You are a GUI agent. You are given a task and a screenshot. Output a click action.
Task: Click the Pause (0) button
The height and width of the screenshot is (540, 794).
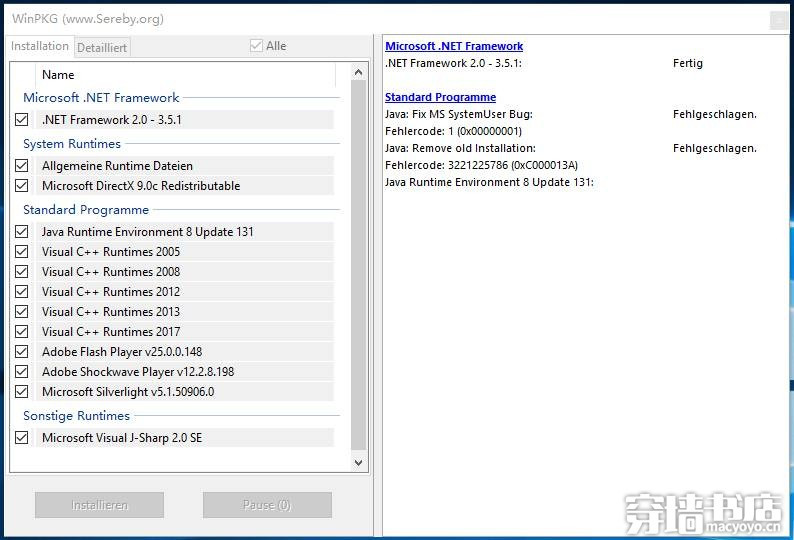click(267, 505)
